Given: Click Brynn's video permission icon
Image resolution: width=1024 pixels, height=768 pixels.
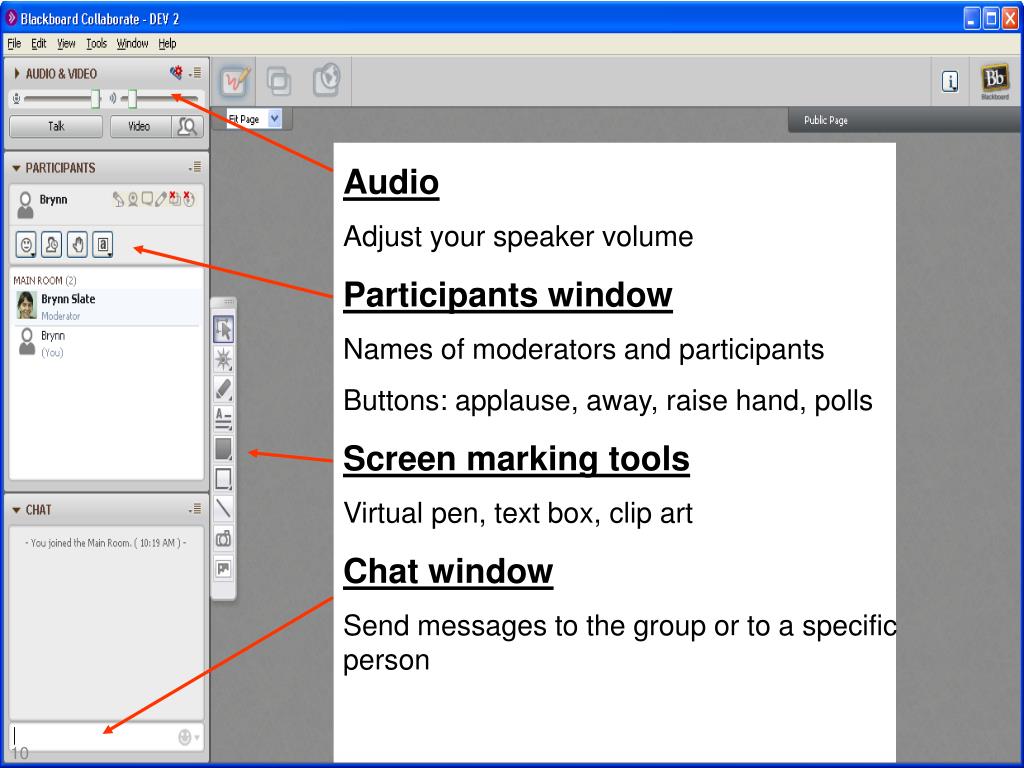Looking at the screenshot, I should coord(133,199).
